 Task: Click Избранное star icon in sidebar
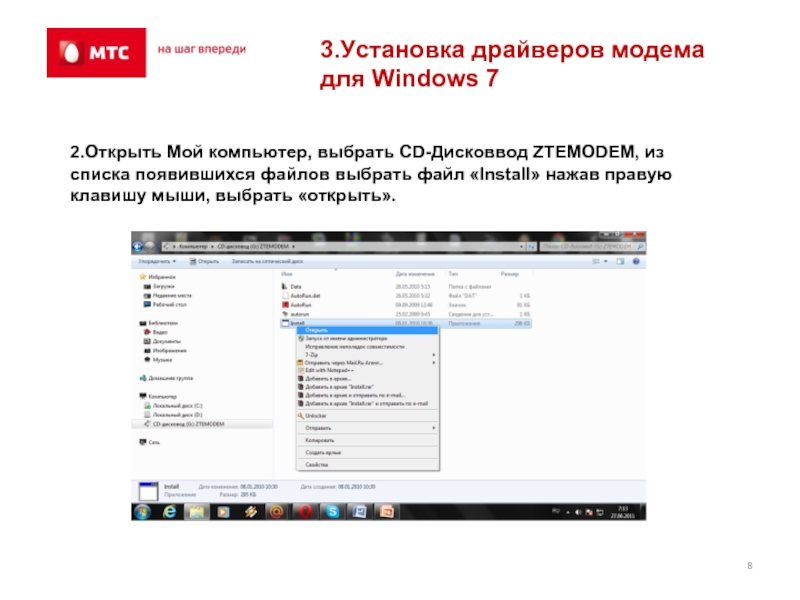point(143,277)
